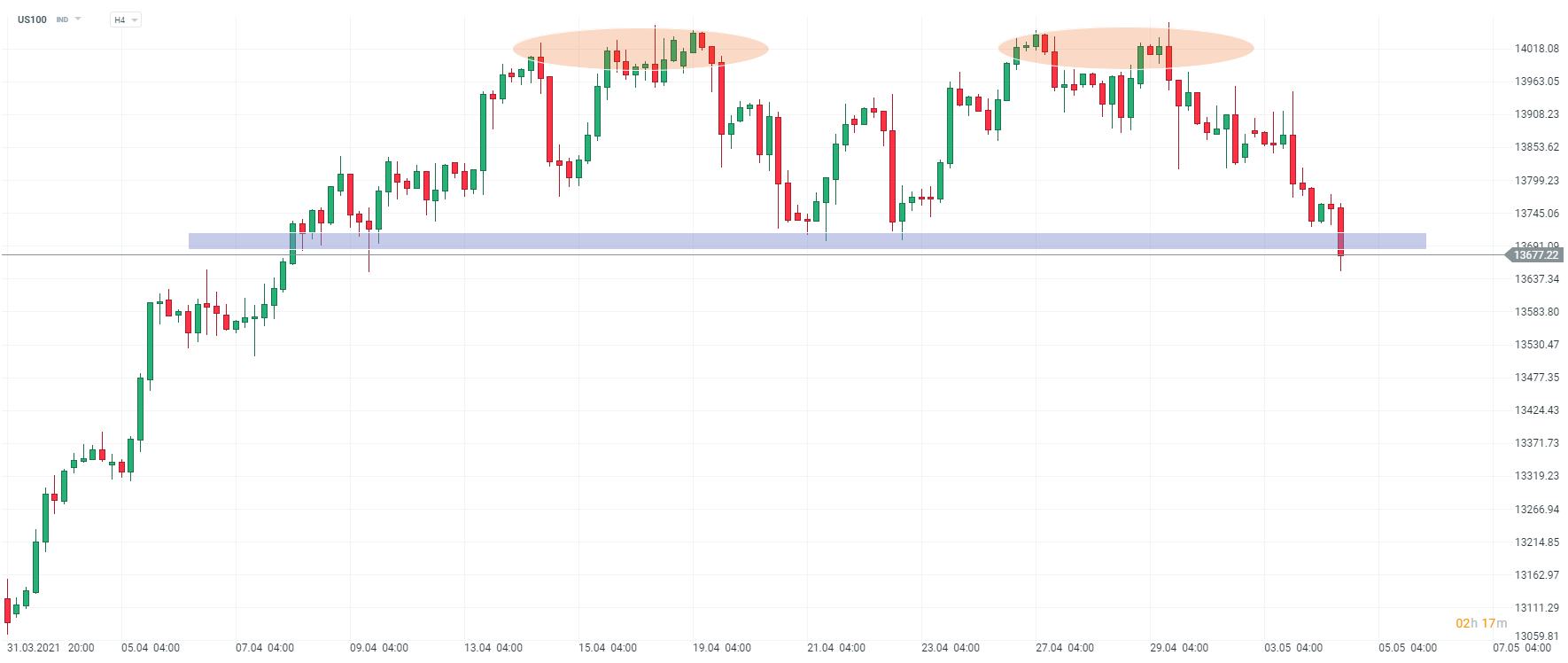This screenshot has width=1568, height=663.
Task: Select the left orange ellipse top marker
Action: (x=640, y=49)
